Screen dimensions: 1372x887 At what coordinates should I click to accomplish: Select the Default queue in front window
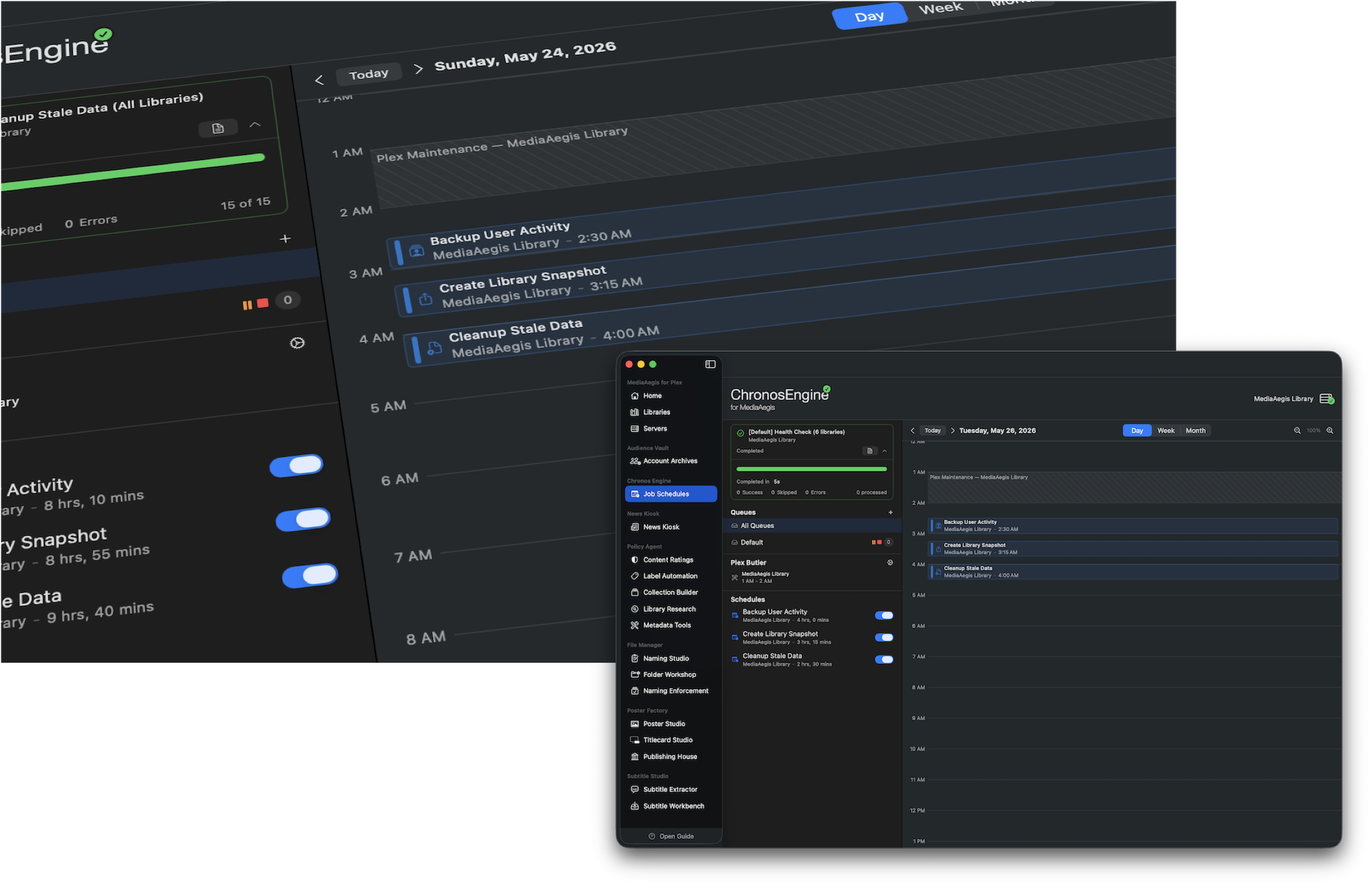coord(812,543)
